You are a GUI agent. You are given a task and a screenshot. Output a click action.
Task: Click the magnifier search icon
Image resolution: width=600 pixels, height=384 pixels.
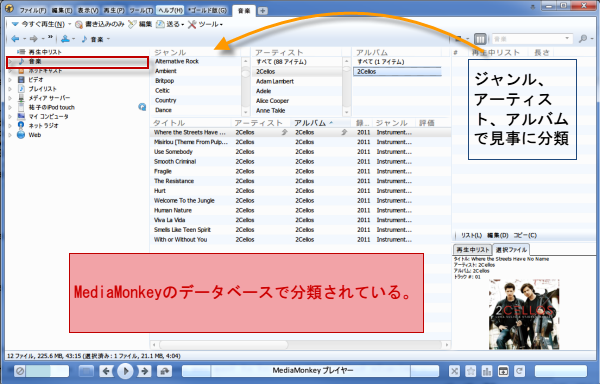583,39
